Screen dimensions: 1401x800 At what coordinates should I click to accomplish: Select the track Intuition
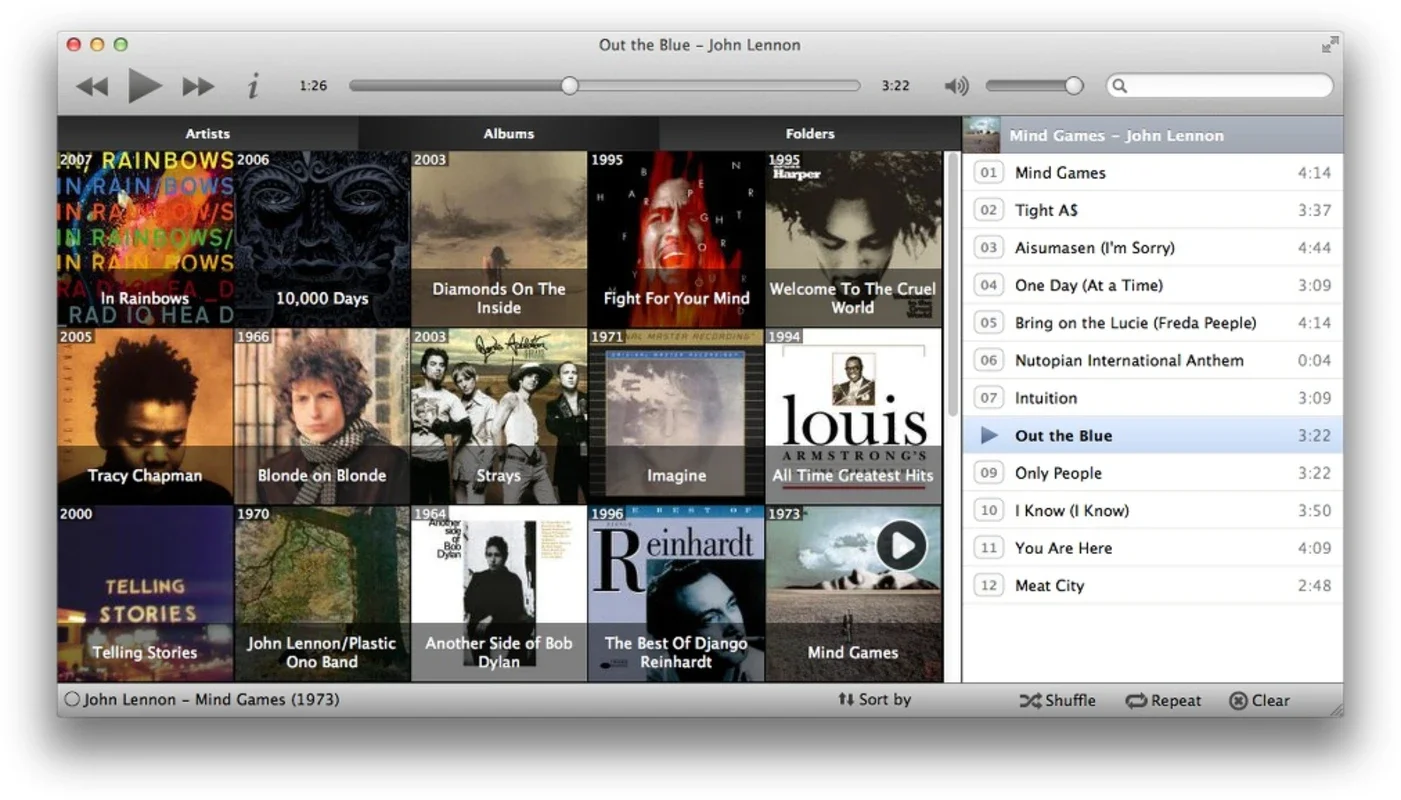[x=1153, y=398]
